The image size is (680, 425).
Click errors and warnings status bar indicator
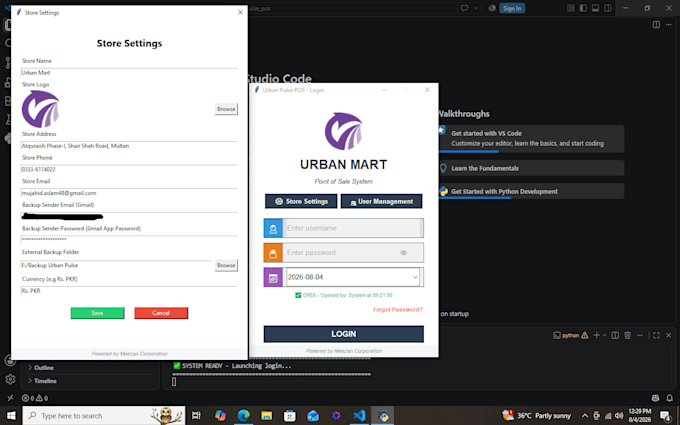tap(35, 398)
